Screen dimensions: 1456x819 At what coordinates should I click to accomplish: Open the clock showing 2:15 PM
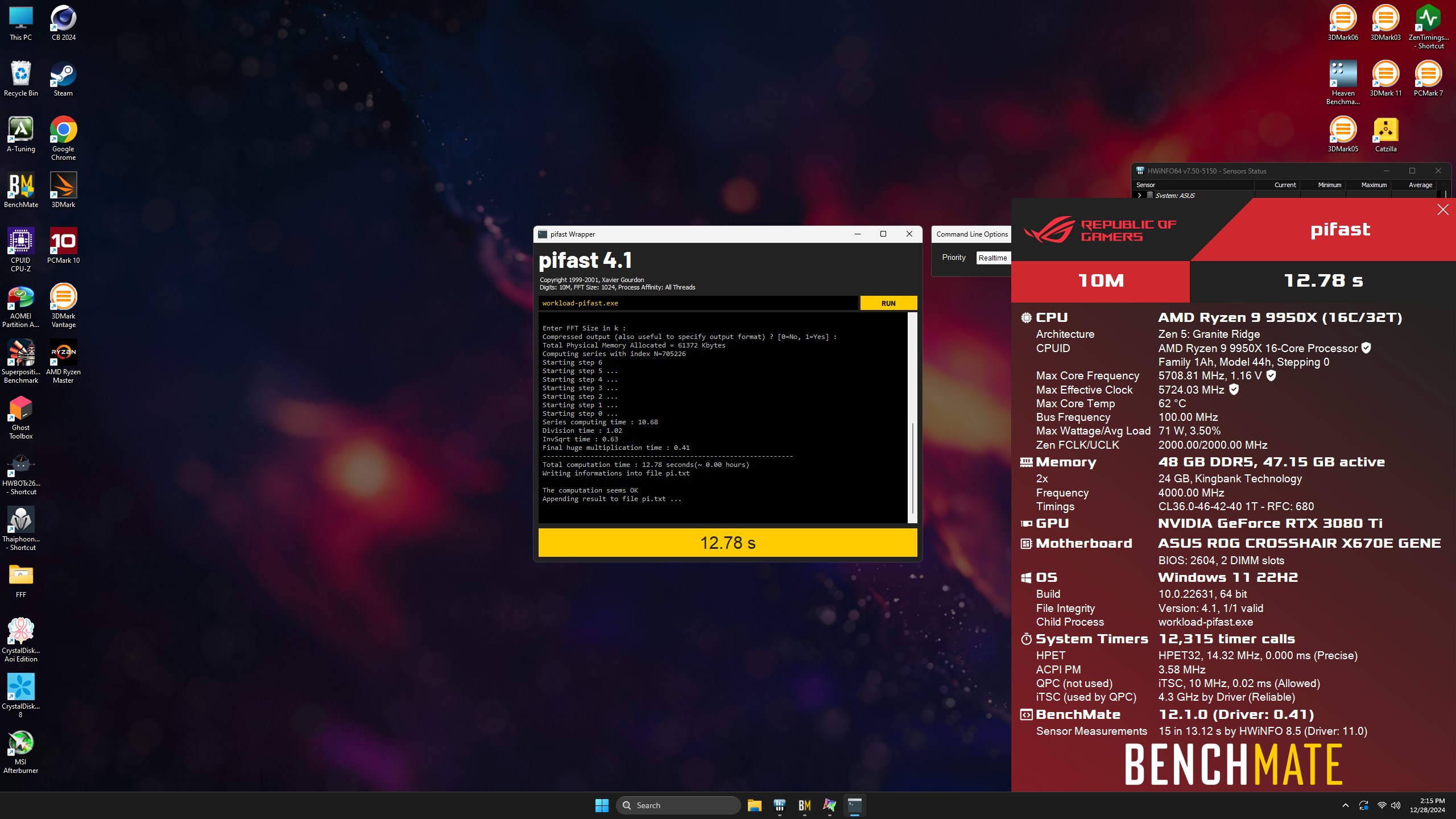[x=1427, y=805]
